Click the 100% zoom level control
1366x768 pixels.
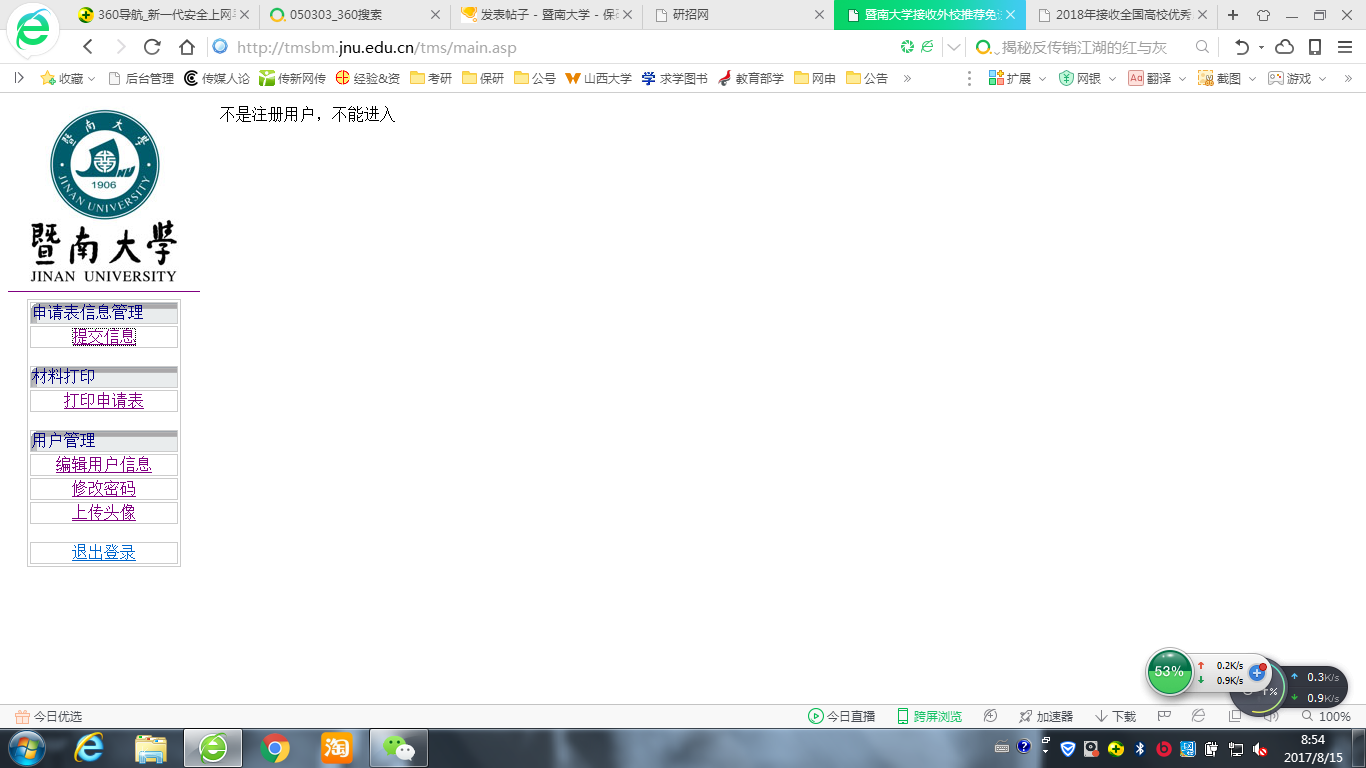coord(1326,717)
